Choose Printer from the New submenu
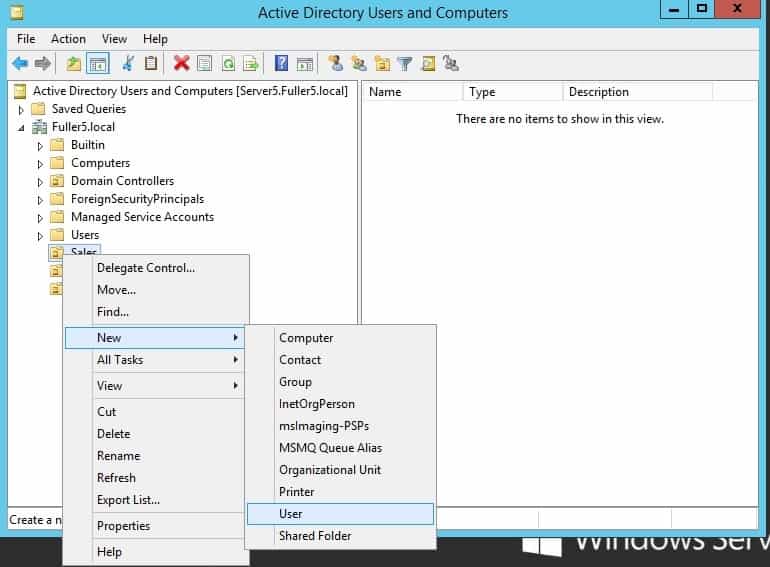770x567 pixels. click(340, 492)
